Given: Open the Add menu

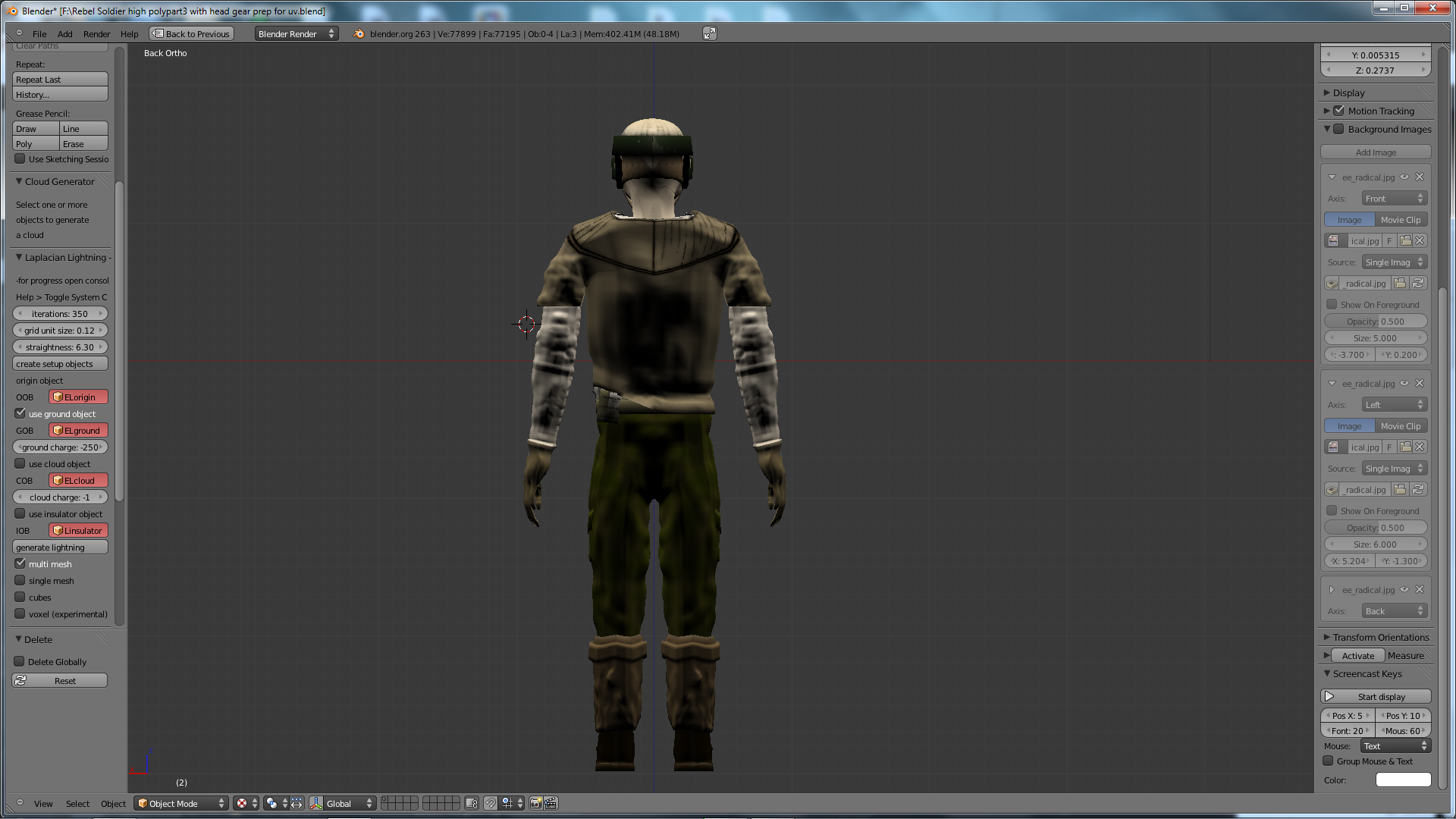Looking at the screenshot, I should [x=65, y=33].
